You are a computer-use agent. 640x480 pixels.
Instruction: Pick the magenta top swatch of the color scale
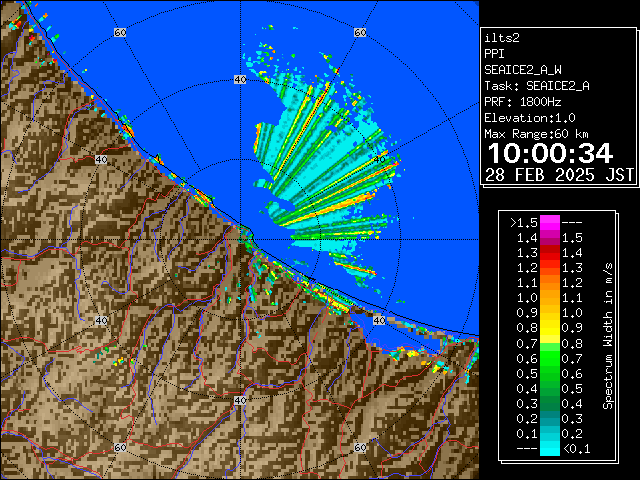tap(550, 222)
